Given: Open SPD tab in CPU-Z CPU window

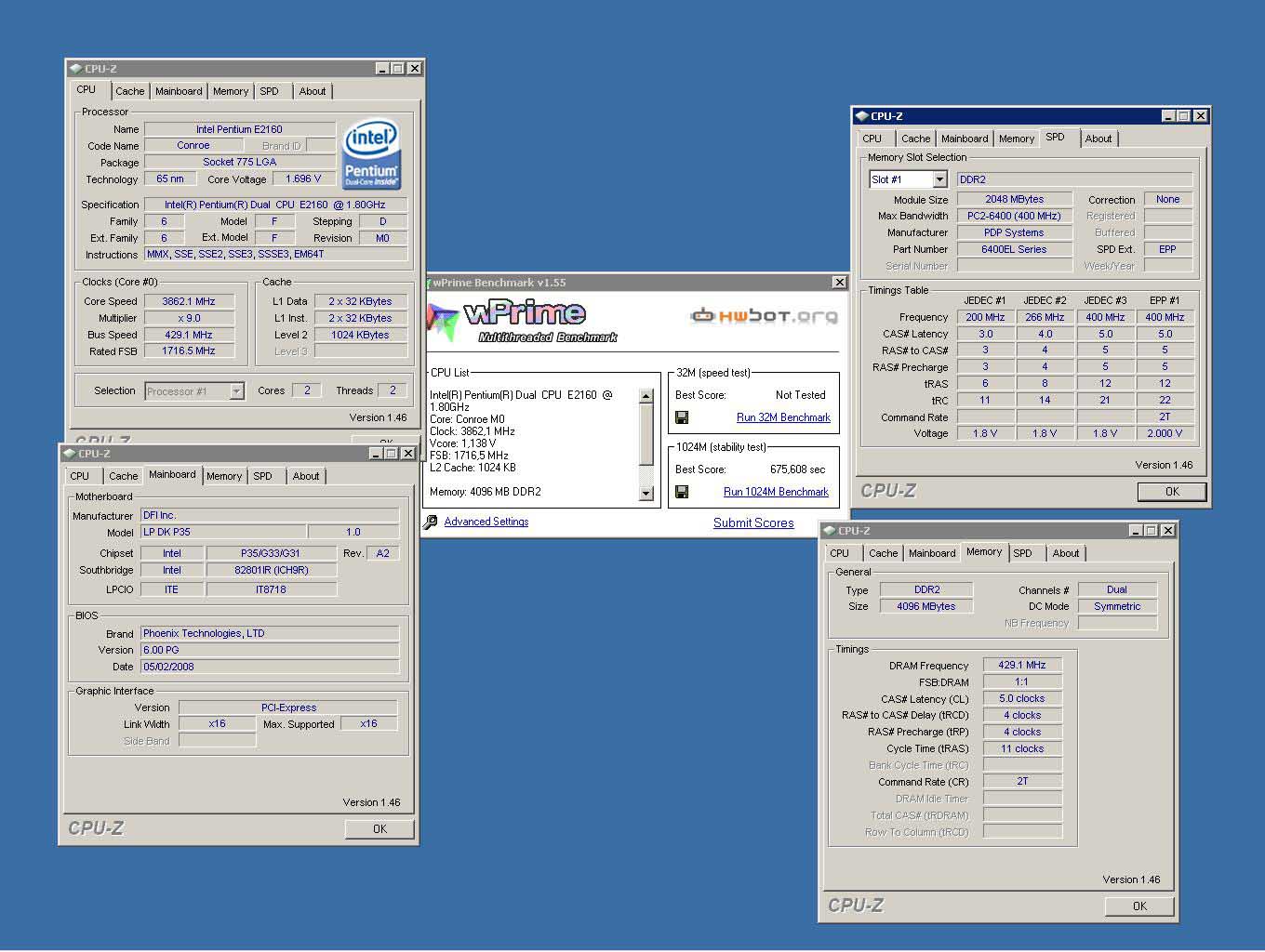Looking at the screenshot, I should coord(269,91).
